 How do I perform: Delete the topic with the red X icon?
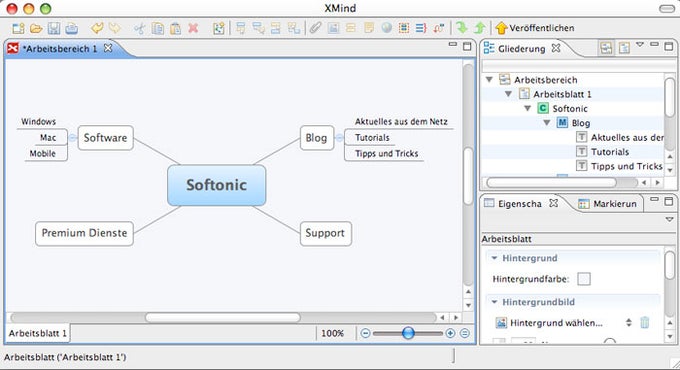pyautogui.click(x=193, y=29)
